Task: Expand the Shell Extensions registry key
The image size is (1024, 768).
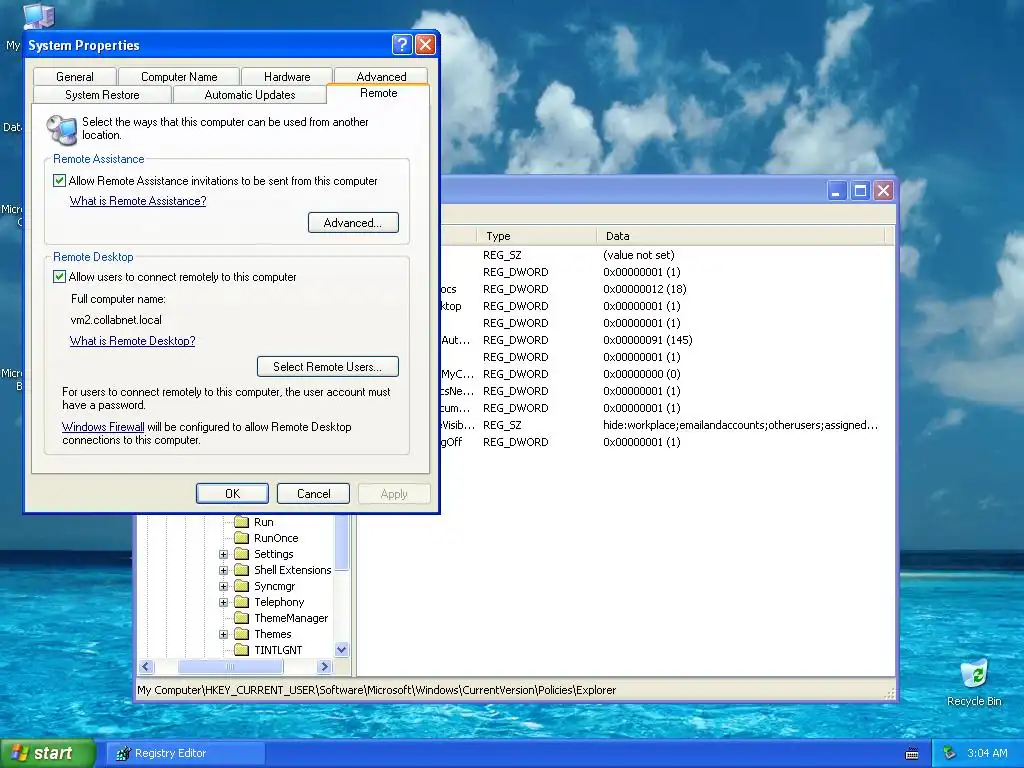Action: [223, 570]
